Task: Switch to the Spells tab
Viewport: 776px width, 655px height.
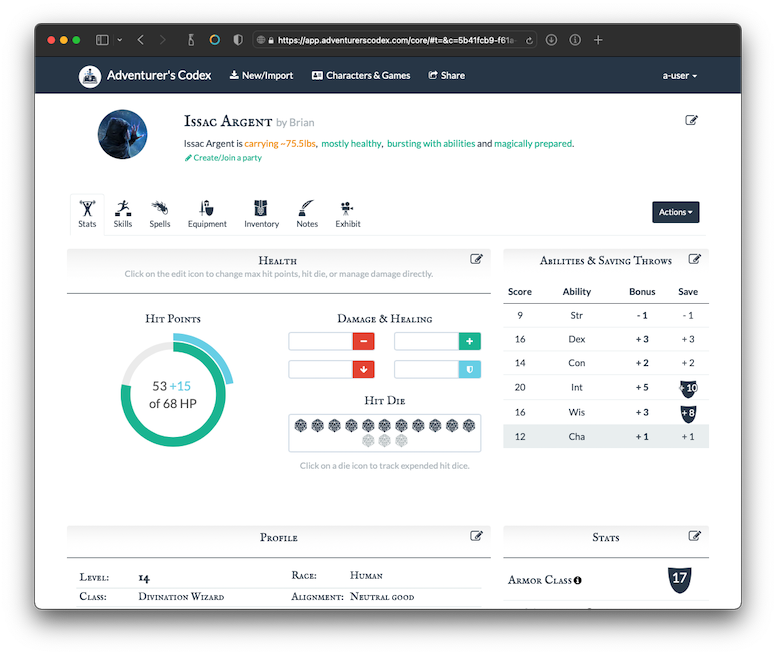Action: coord(160,213)
